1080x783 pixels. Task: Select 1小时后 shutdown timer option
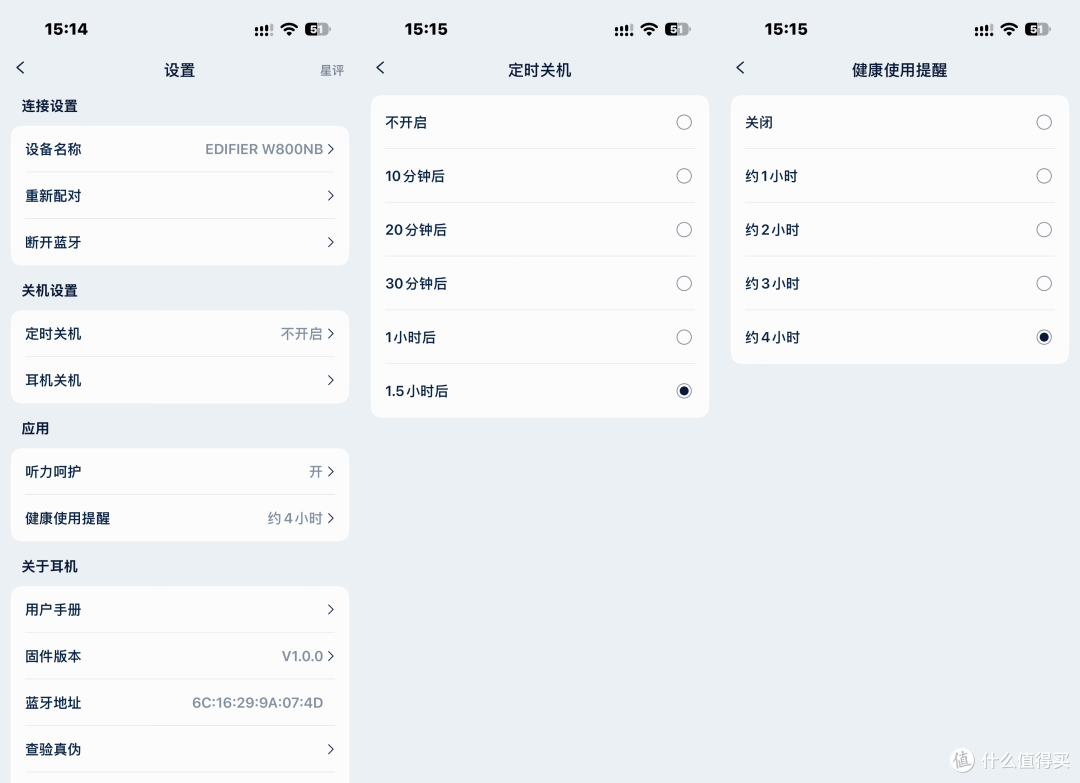pos(684,337)
